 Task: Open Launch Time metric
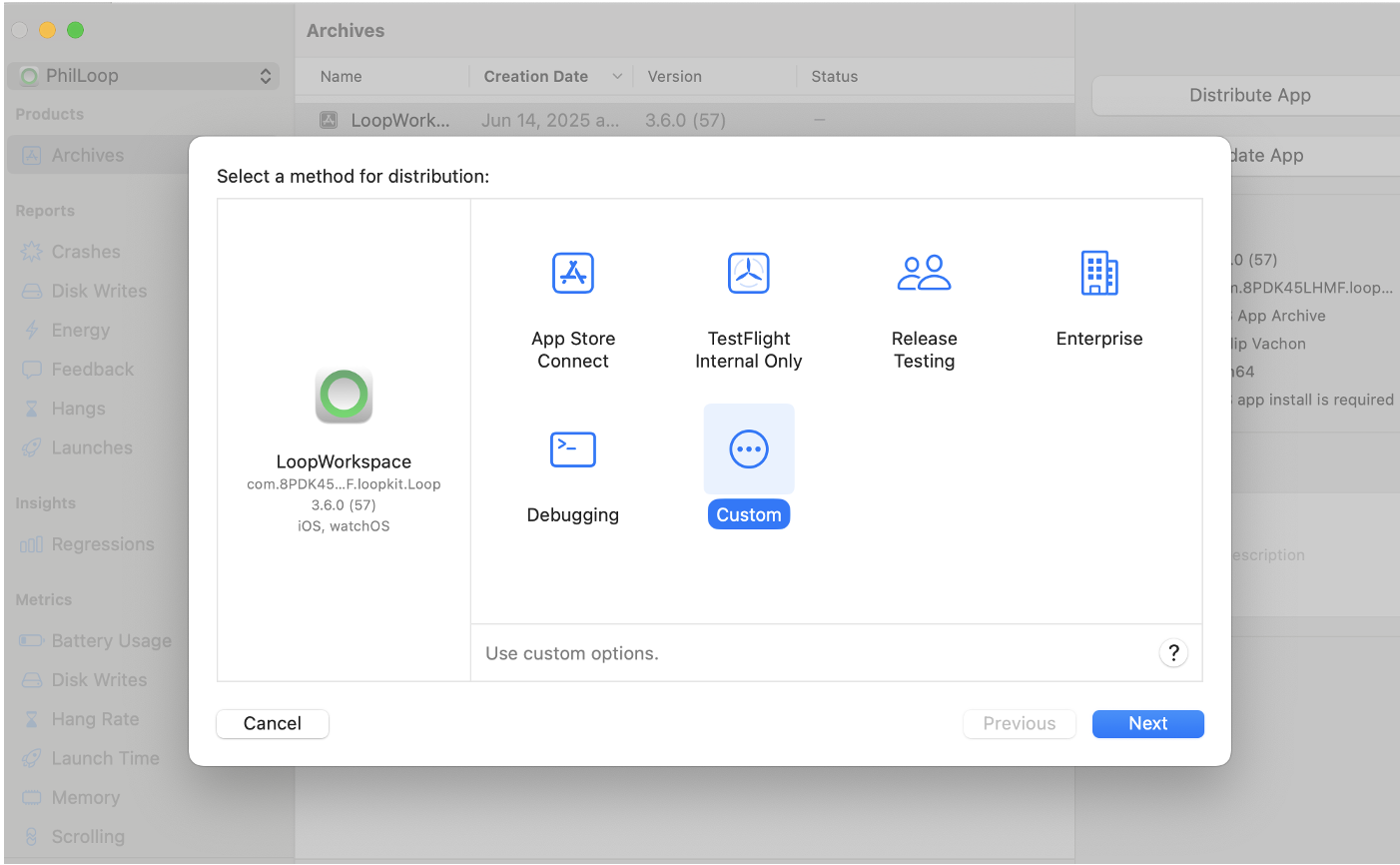(x=106, y=758)
